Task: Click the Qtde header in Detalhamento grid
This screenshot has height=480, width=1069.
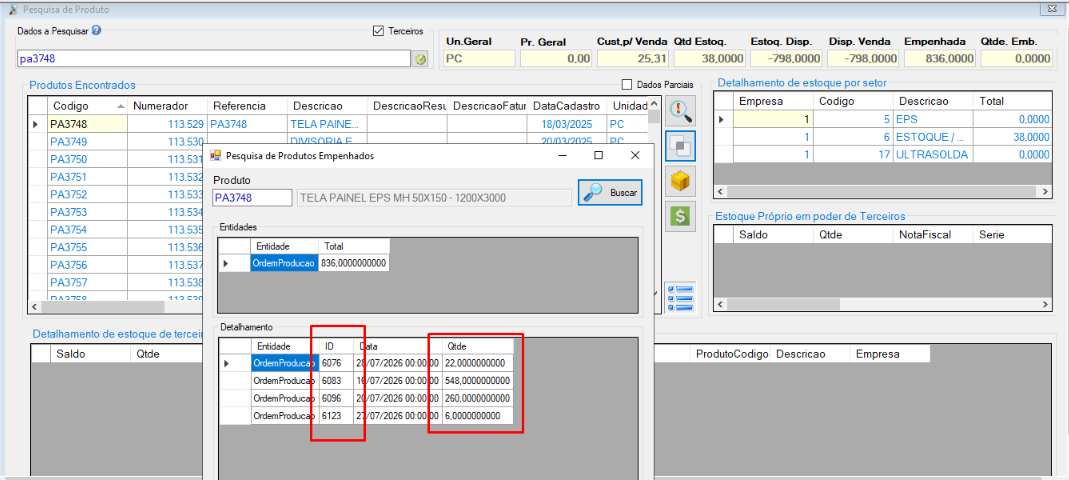Action: click(477, 346)
